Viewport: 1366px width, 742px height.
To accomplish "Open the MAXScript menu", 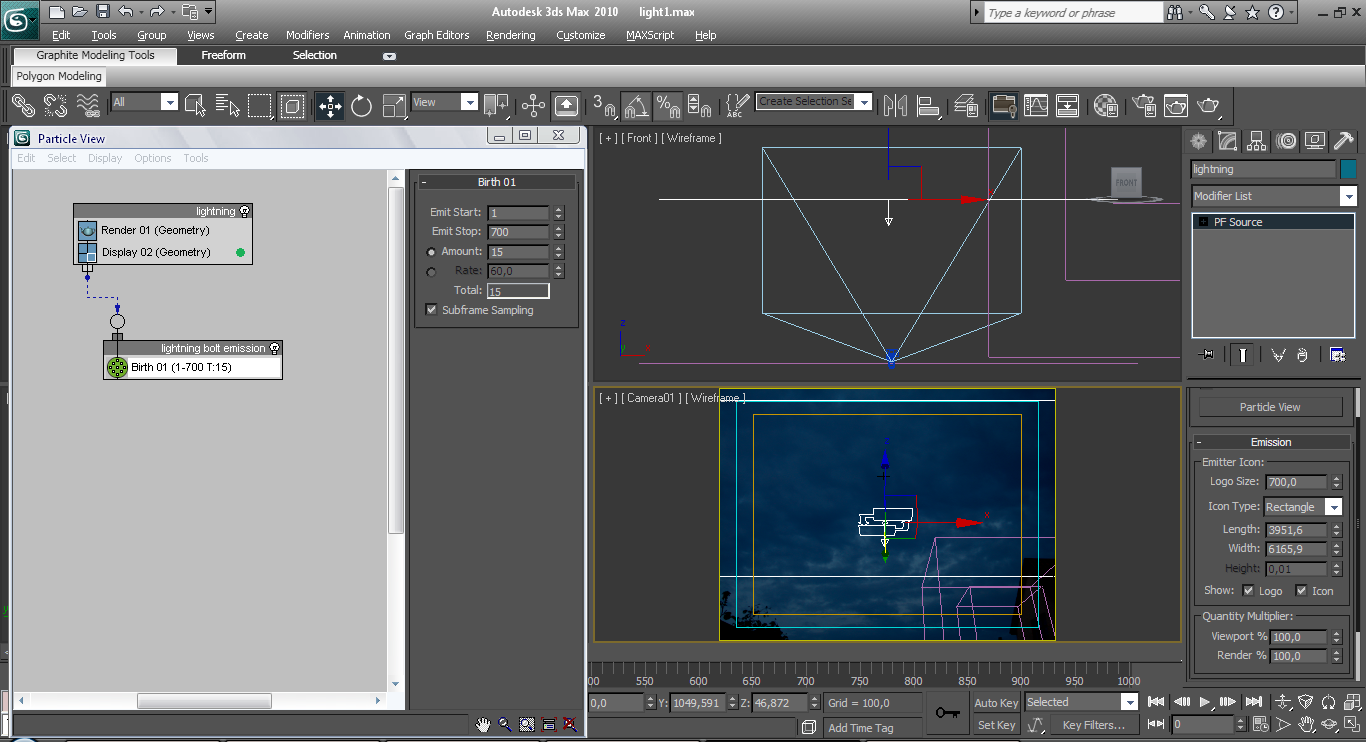I will [650, 35].
